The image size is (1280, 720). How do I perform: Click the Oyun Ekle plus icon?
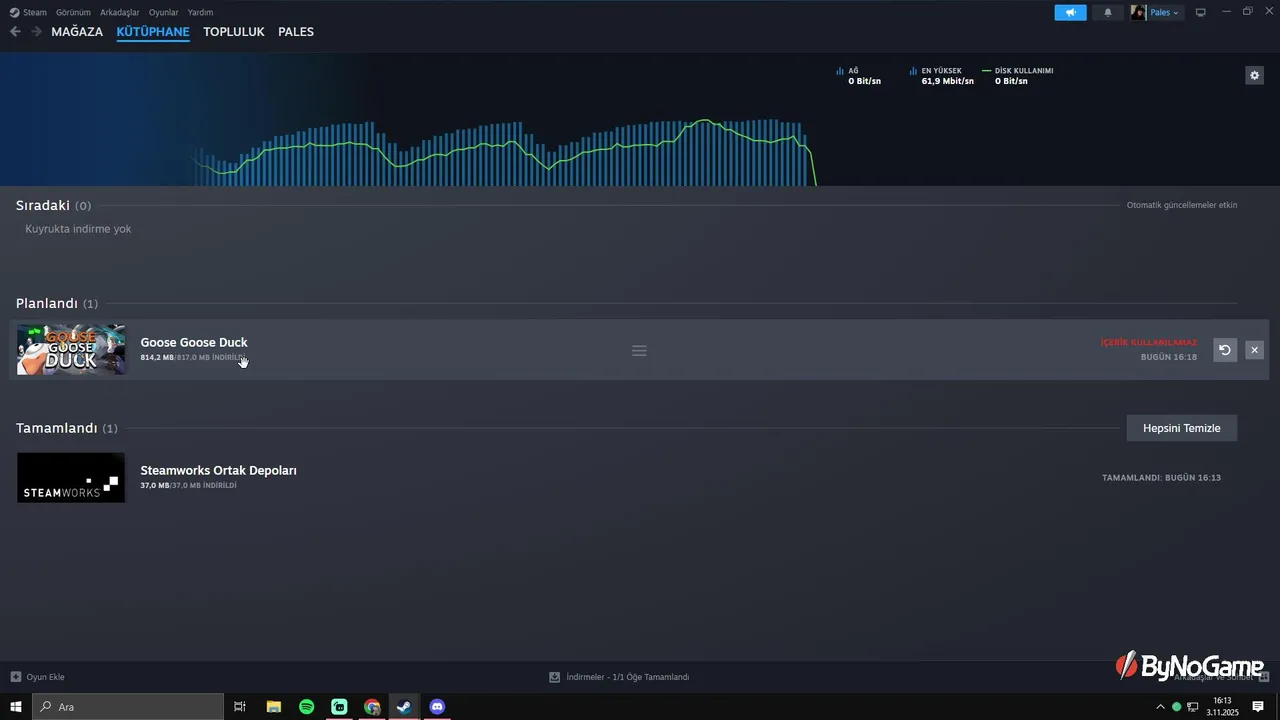pos(16,677)
